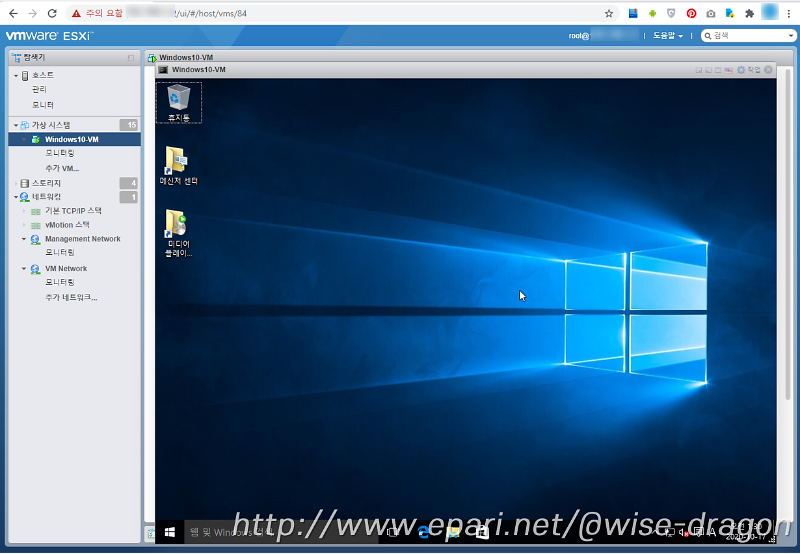Viewport: 800px width, 554px height.
Task: Click the console vertical scrollbar
Action: (x=788, y=235)
